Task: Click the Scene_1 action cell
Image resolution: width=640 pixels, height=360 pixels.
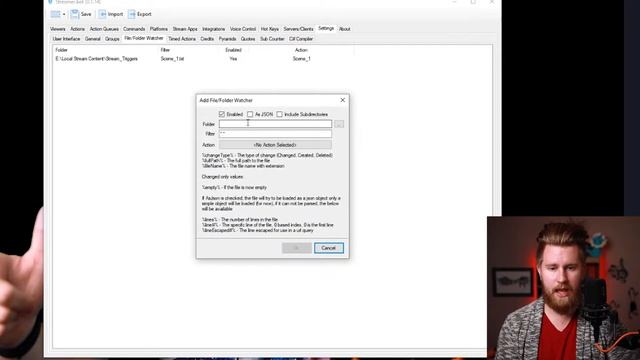Action: point(302,59)
